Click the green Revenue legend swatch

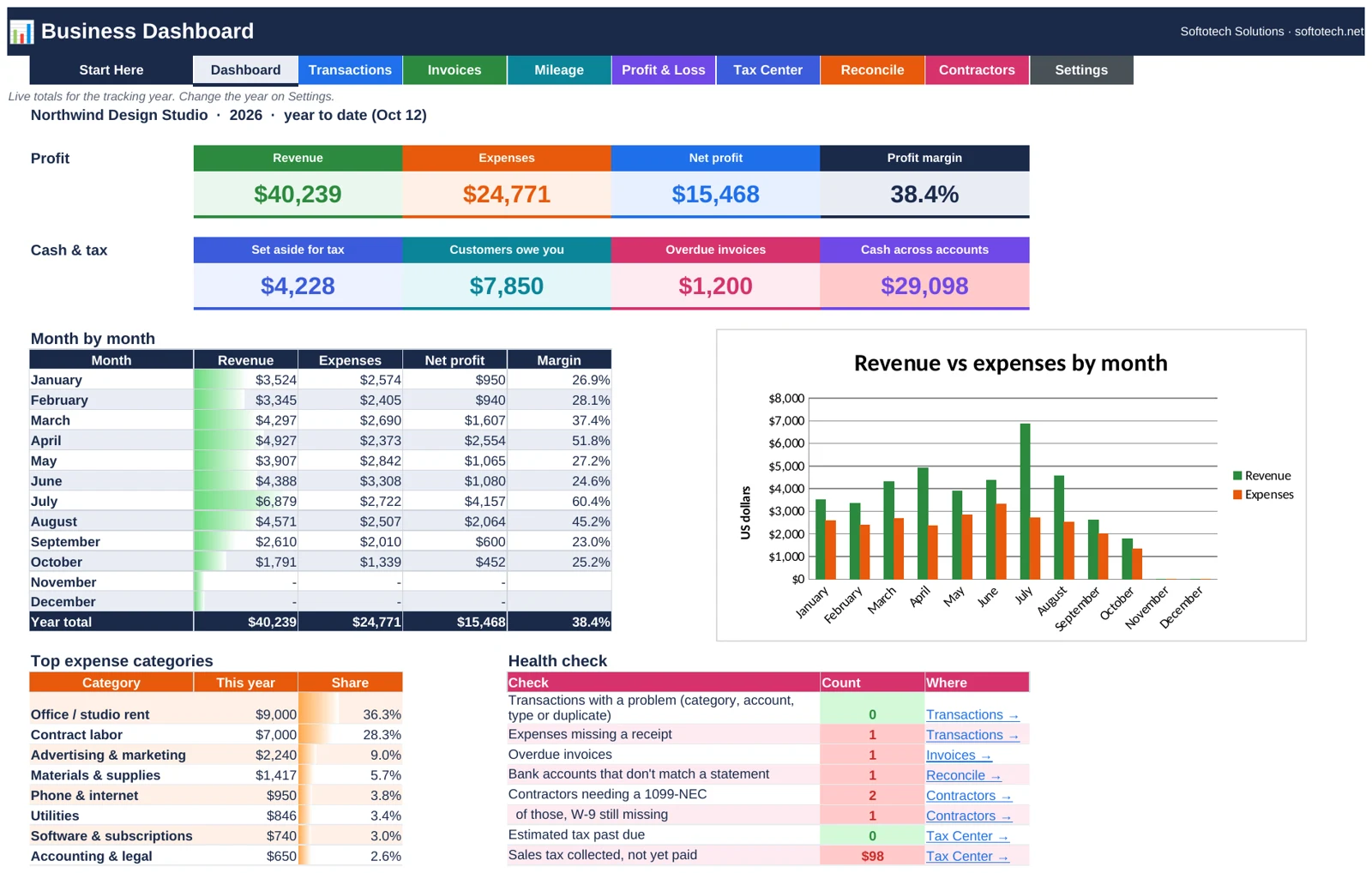(1237, 476)
